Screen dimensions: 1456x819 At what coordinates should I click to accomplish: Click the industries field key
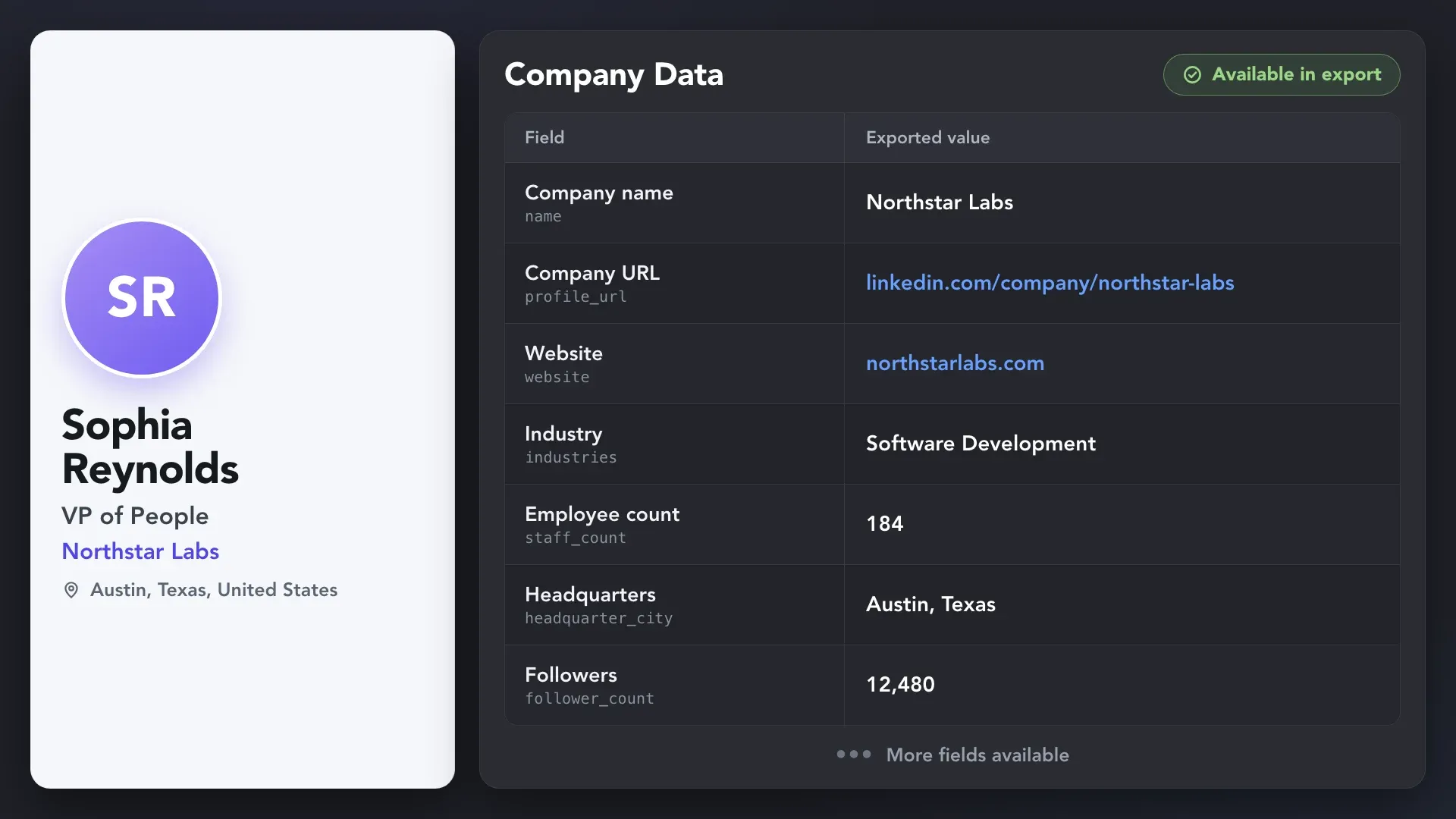[571, 457]
